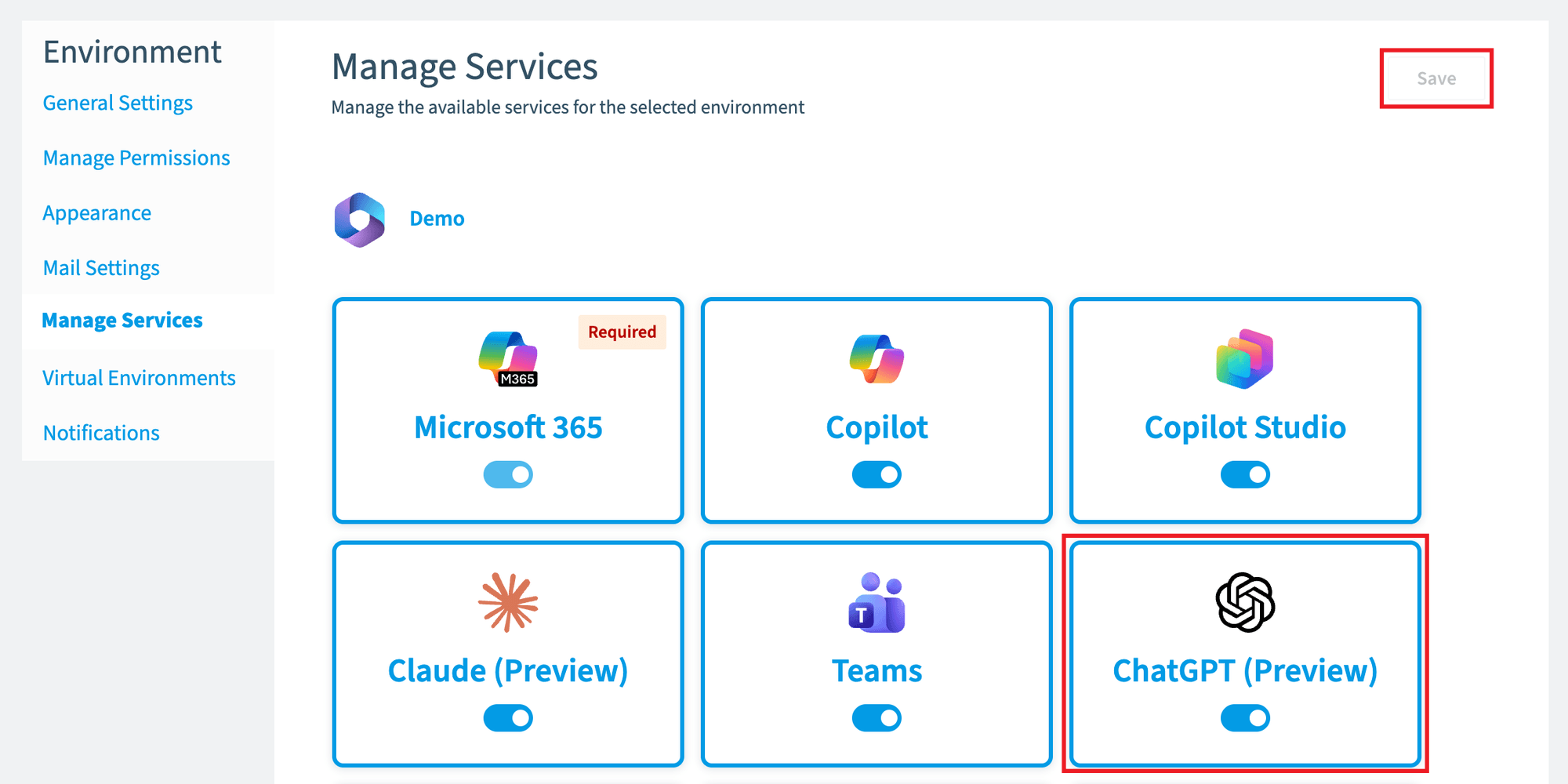The height and width of the screenshot is (784, 1568).
Task: Turn off the Copilot Studio toggle
Action: pyautogui.click(x=1245, y=474)
